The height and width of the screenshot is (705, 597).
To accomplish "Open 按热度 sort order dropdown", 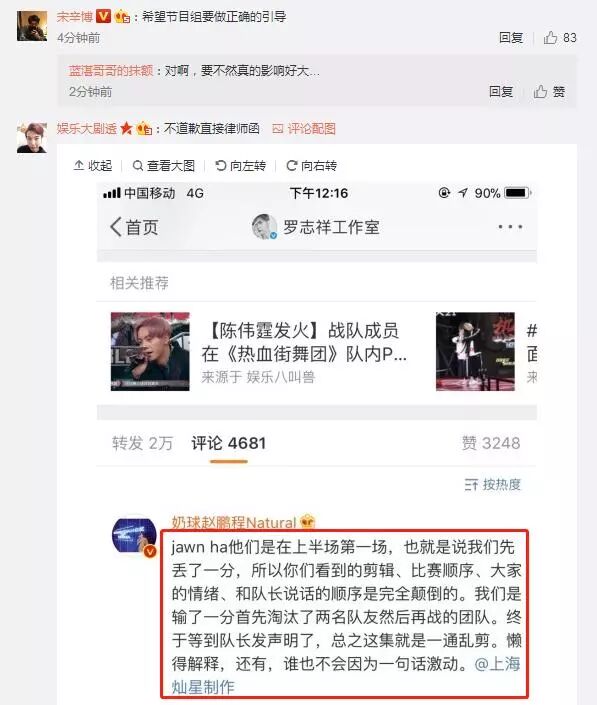I will [492, 485].
